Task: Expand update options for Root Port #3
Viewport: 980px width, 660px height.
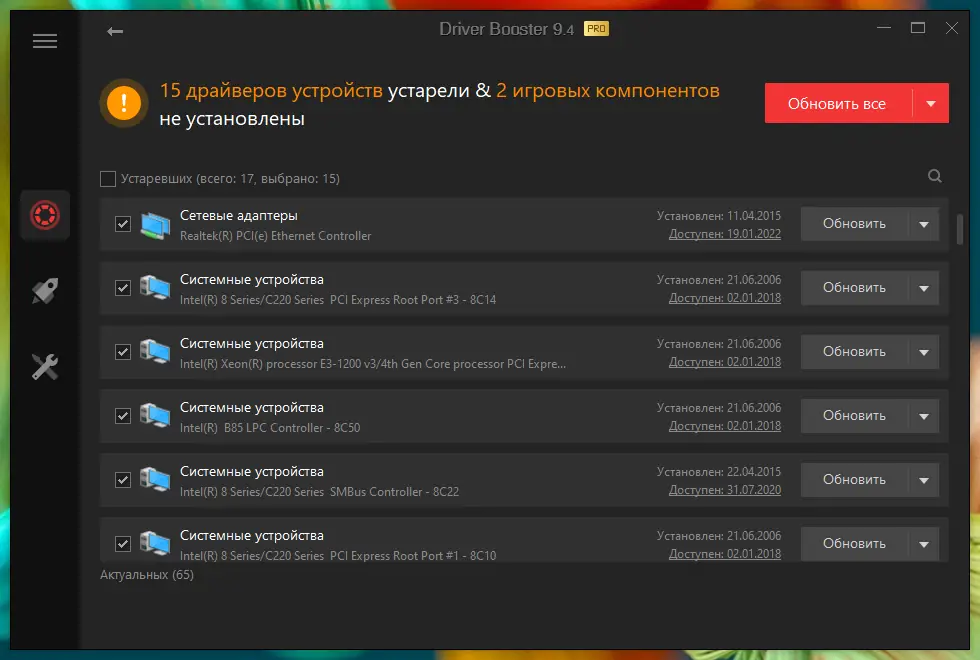Action: pos(924,288)
